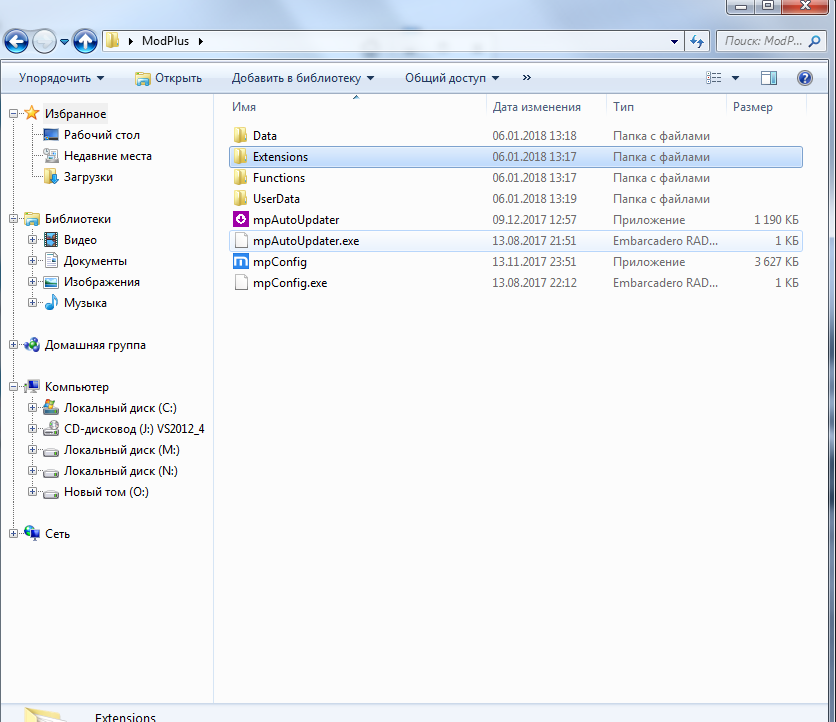Viewport: 836px width, 722px height.
Task: Select the mpConfig.exe file icon
Action: [241, 283]
